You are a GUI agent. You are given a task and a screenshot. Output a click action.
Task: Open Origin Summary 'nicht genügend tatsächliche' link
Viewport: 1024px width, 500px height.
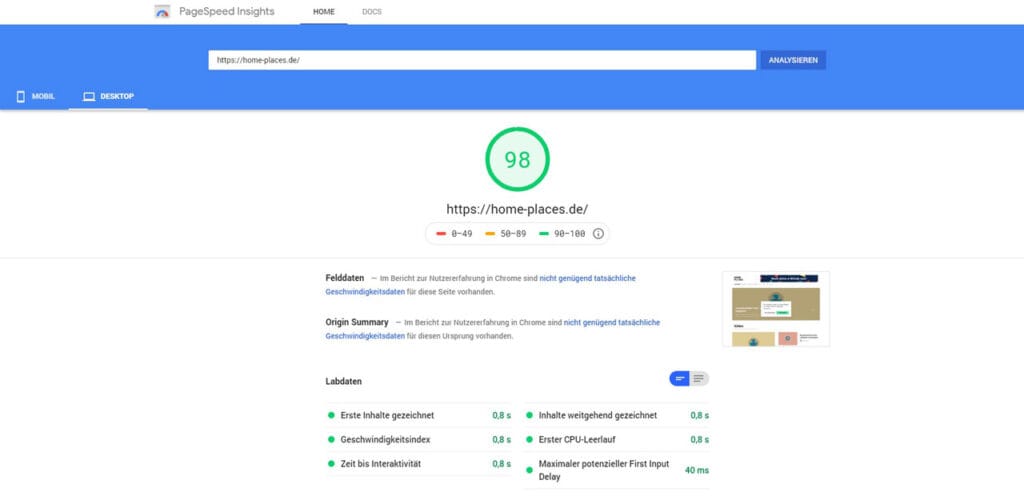612,322
